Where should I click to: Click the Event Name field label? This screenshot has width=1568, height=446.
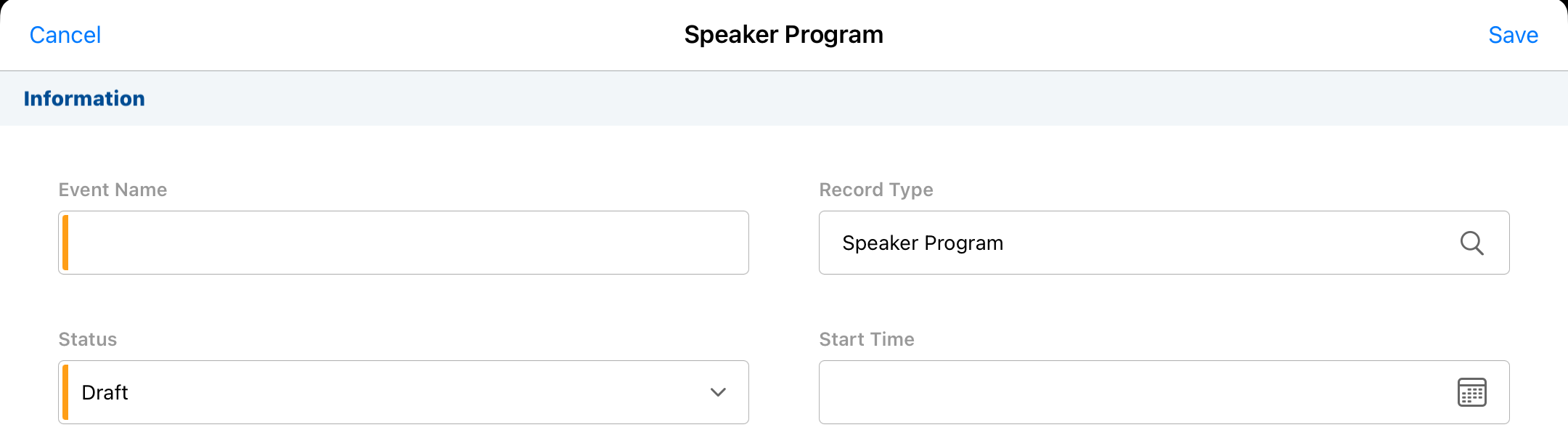[113, 190]
